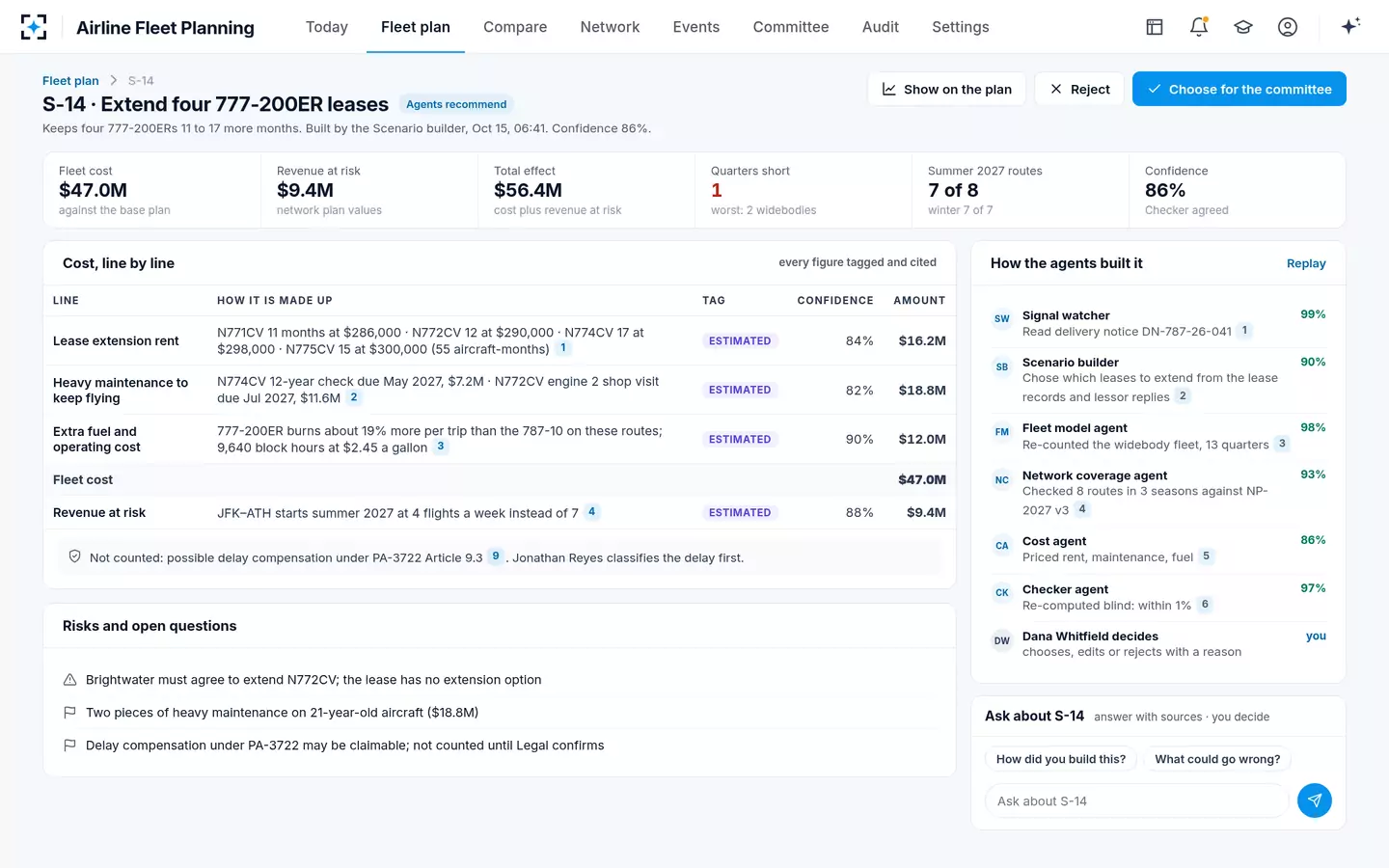Click the DW Dana Whitfield avatar

[1002, 640]
